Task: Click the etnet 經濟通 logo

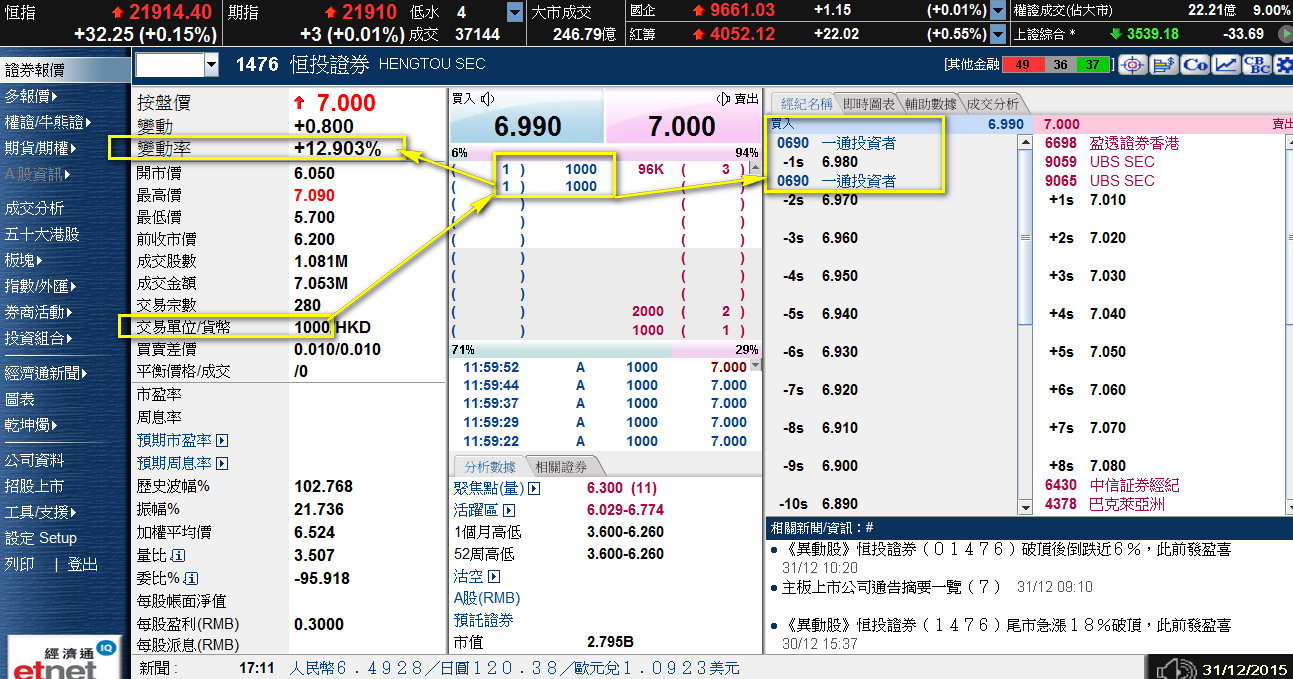Action: 63,658
